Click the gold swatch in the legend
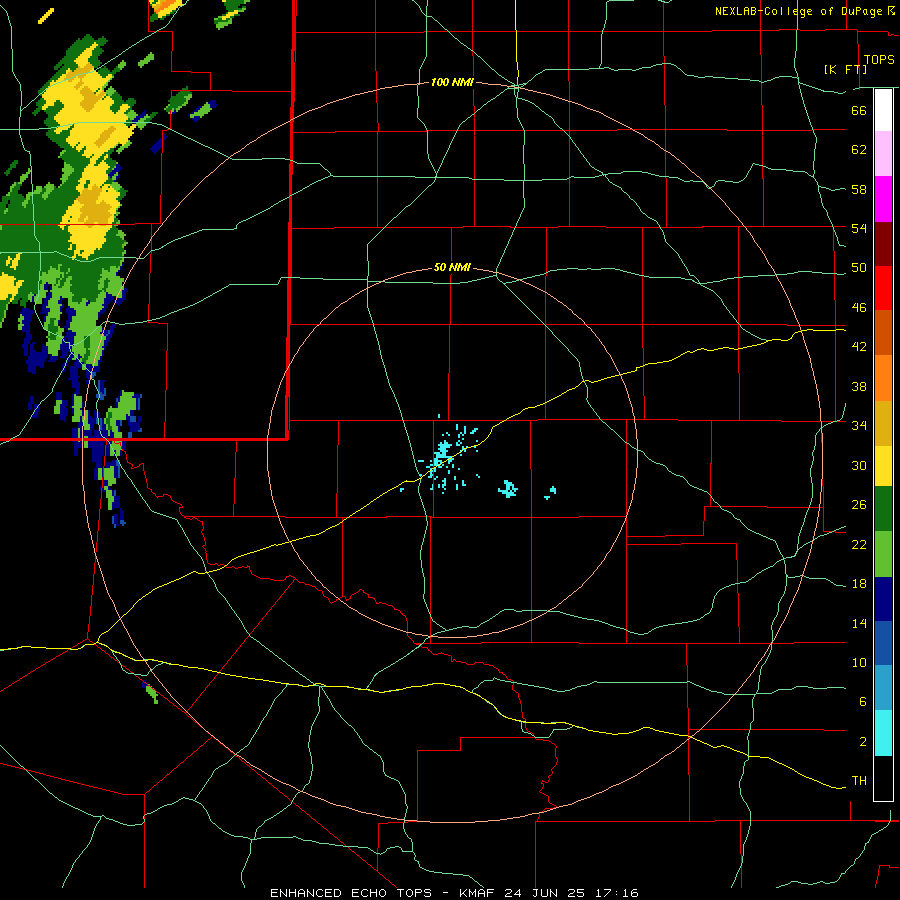900x900 pixels. 883,423
